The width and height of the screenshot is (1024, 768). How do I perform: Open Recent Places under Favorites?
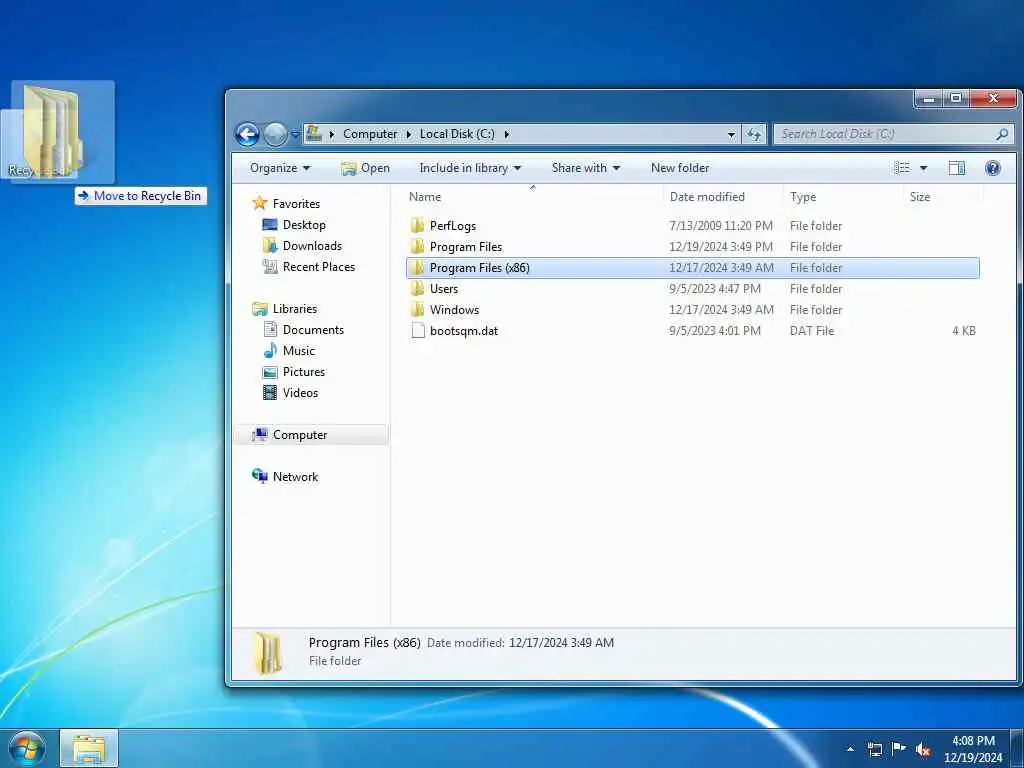point(308,266)
